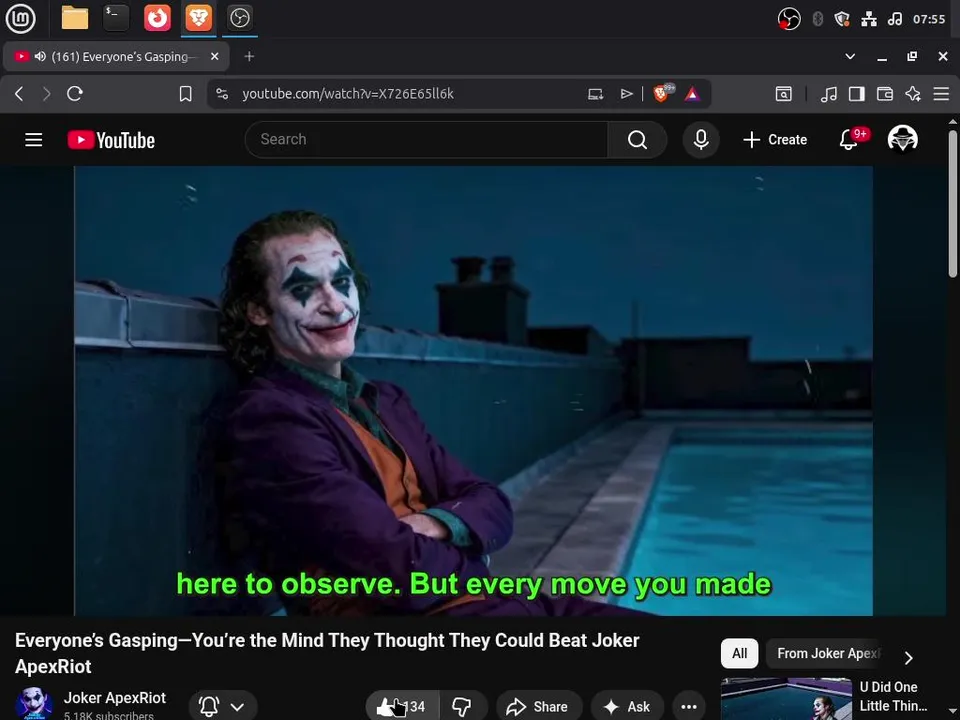Click the send/share arrow in address bar
Image resolution: width=960 pixels, height=720 pixels.
pos(626,94)
